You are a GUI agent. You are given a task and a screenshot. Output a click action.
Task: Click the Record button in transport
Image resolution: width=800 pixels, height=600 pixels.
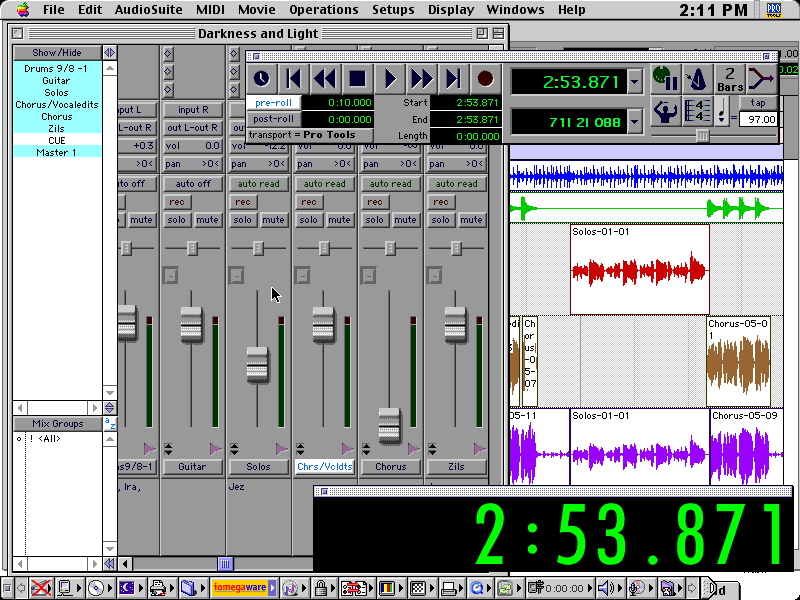[x=485, y=78]
